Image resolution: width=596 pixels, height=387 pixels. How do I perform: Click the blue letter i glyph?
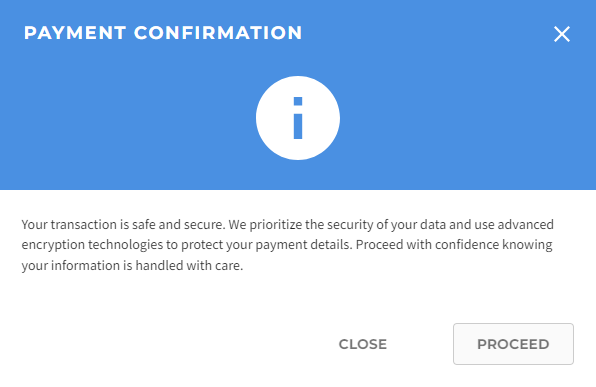point(298,118)
